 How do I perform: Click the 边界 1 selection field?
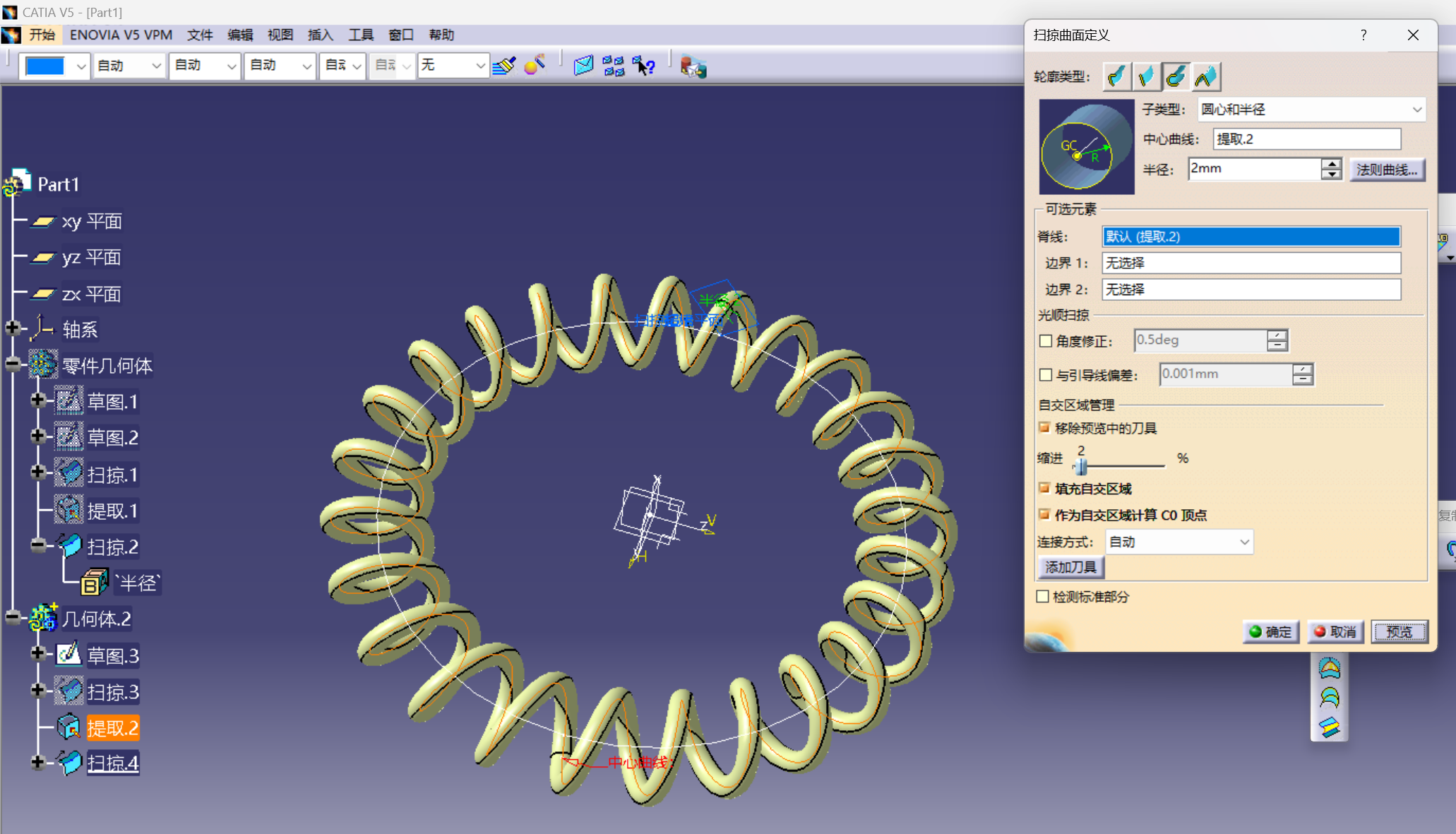click(x=1251, y=263)
